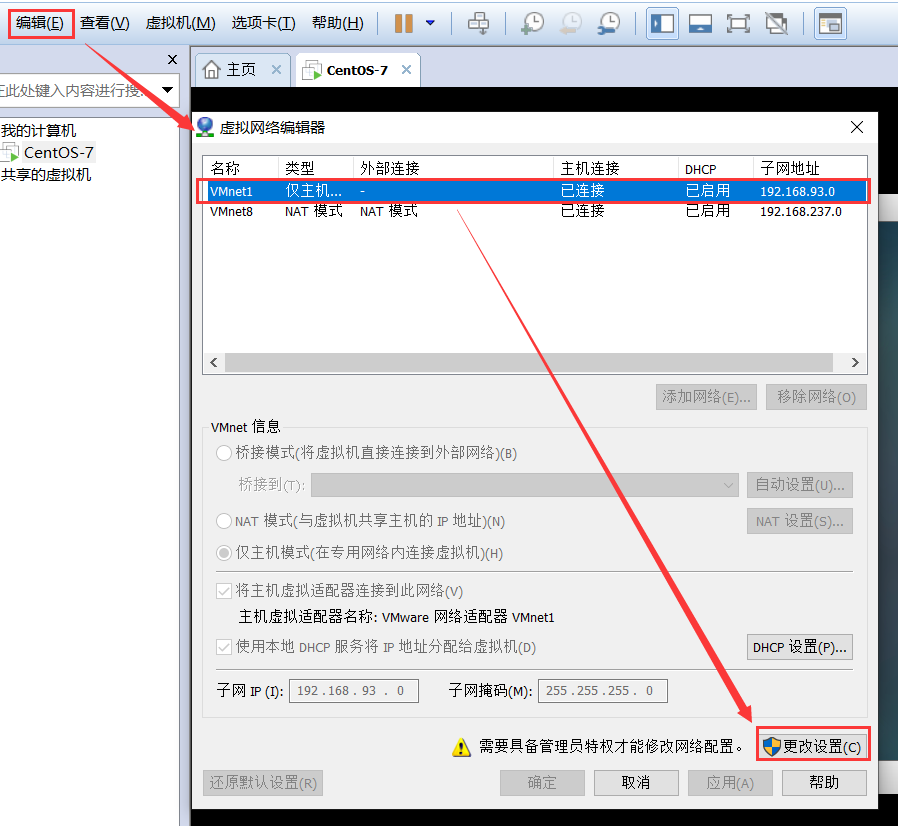Select CentOS-7 in the library tree
The height and width of the screenshot is (826, 898).
click(x=58, y=153)
